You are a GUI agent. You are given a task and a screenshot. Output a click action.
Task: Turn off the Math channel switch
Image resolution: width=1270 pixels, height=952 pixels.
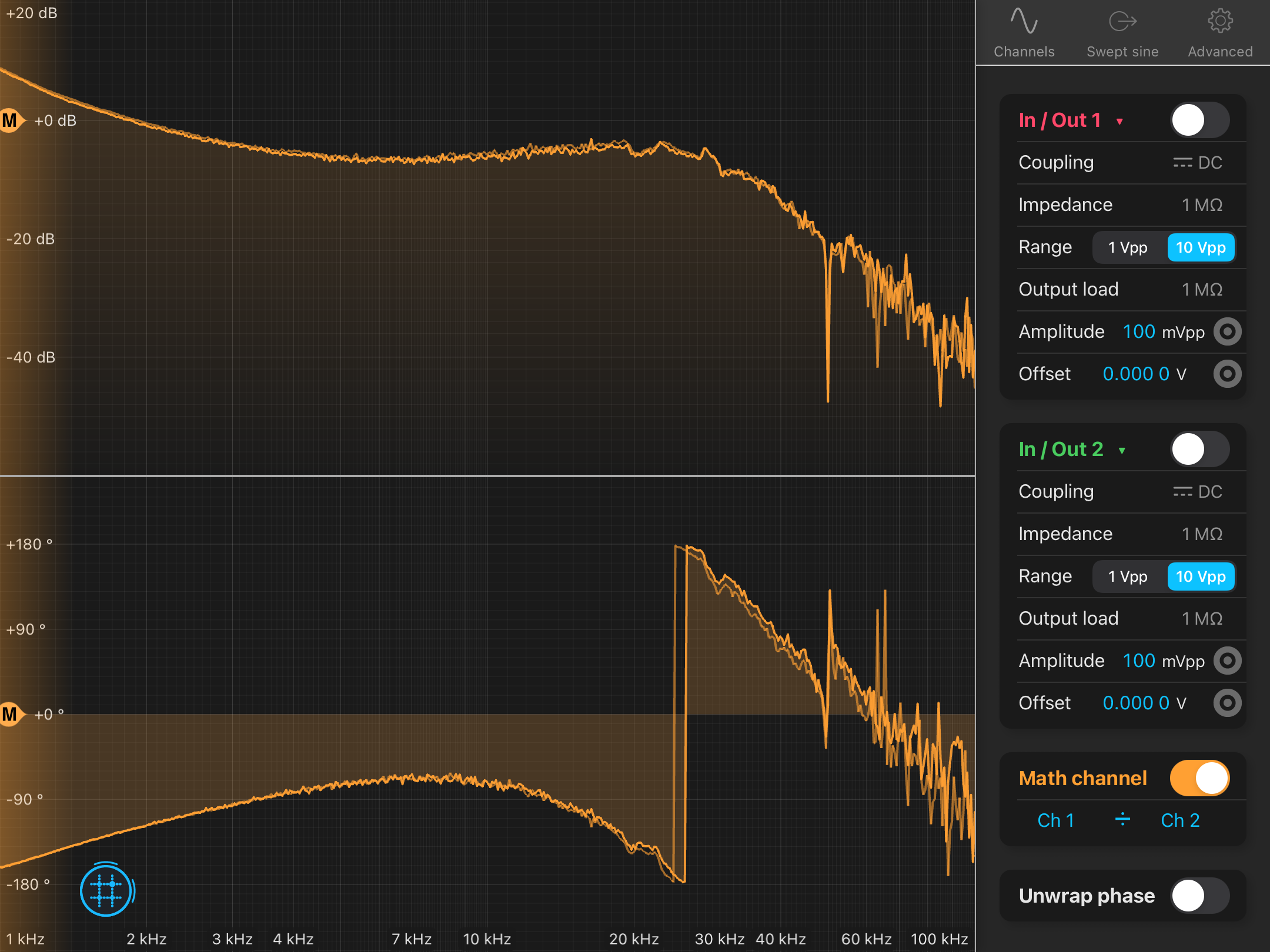[x=1199, y=779]
